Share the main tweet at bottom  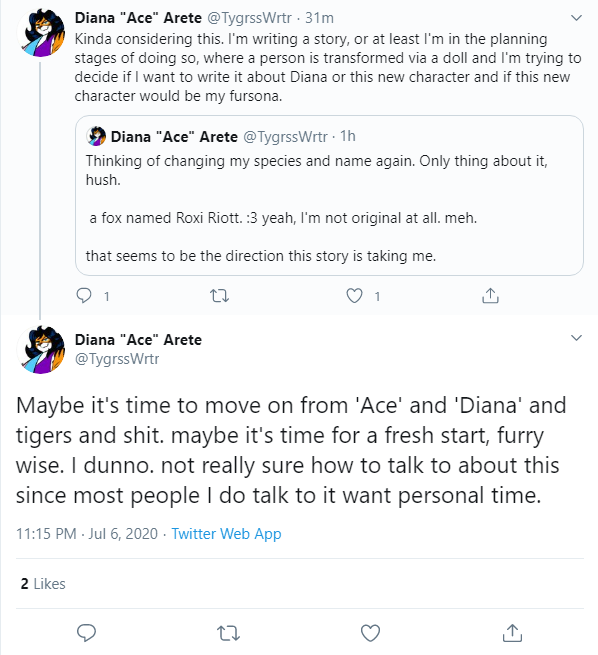(x=512, y=632)
